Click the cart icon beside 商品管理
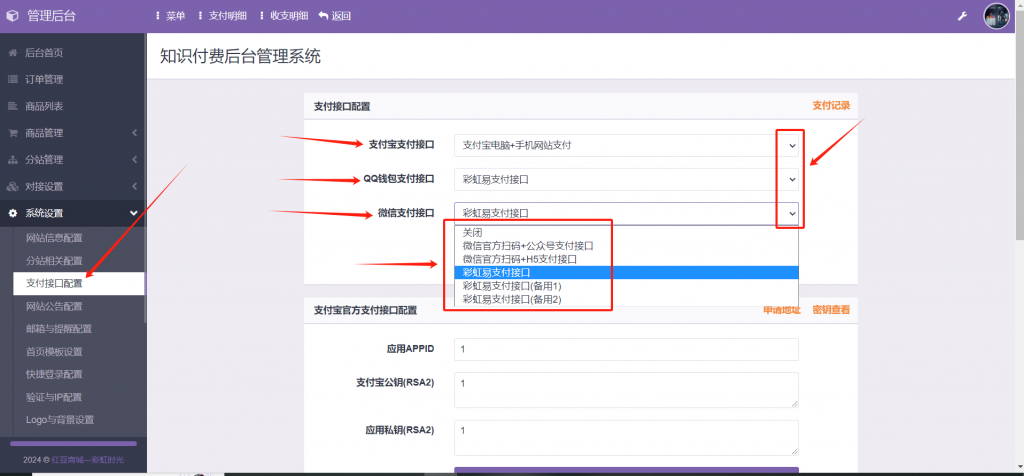The image size is (1024, 476). point(12,133)
